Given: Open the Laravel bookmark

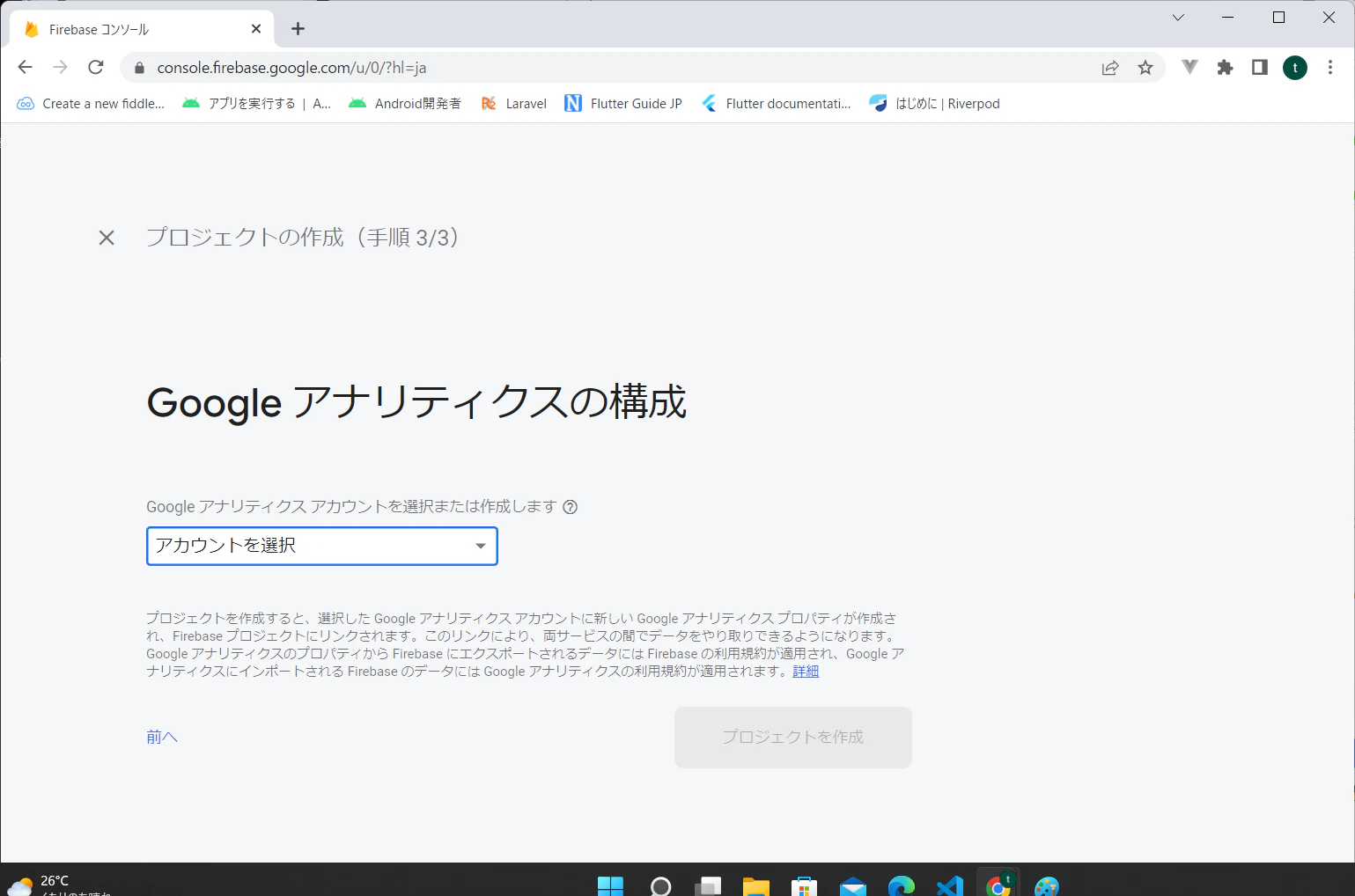Looking at the screenshot, I should (x=514, y=104).
